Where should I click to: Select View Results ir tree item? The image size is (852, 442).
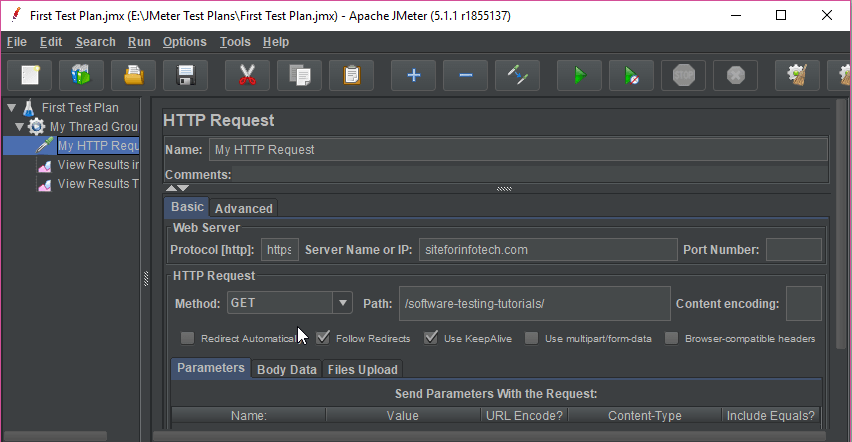(98, 165)
